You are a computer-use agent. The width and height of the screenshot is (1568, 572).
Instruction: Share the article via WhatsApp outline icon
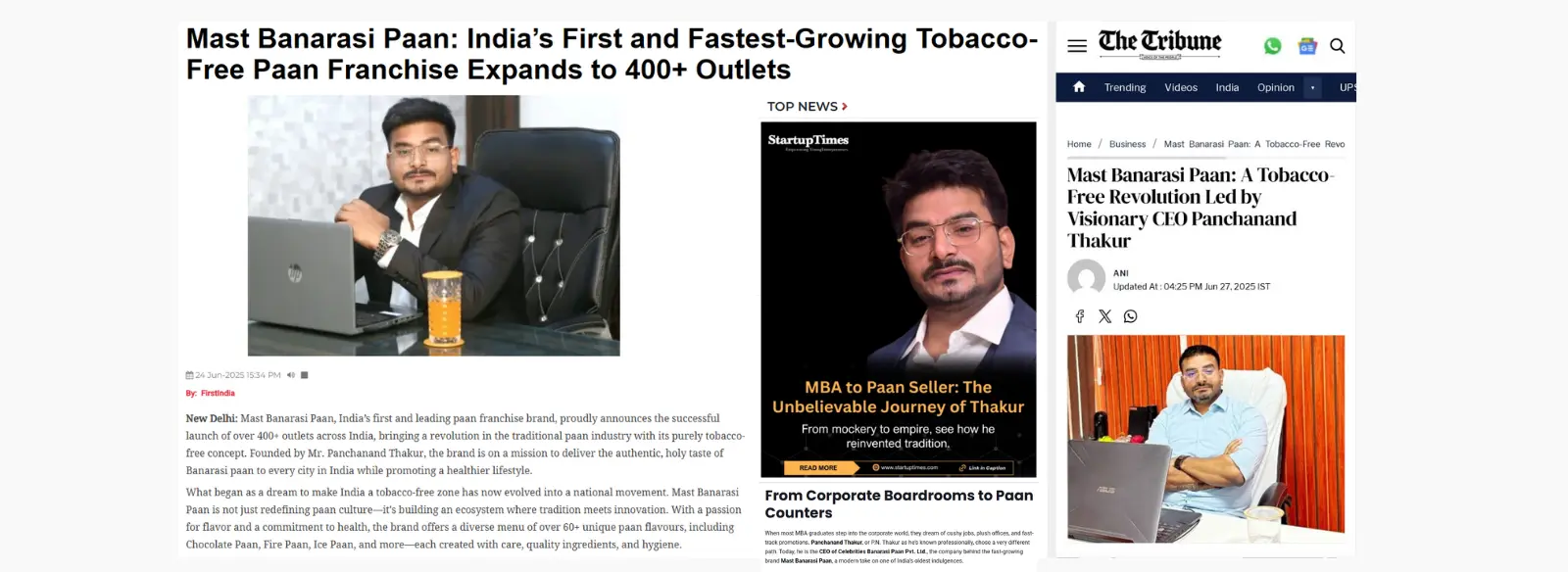click(x=1131, y=316)
